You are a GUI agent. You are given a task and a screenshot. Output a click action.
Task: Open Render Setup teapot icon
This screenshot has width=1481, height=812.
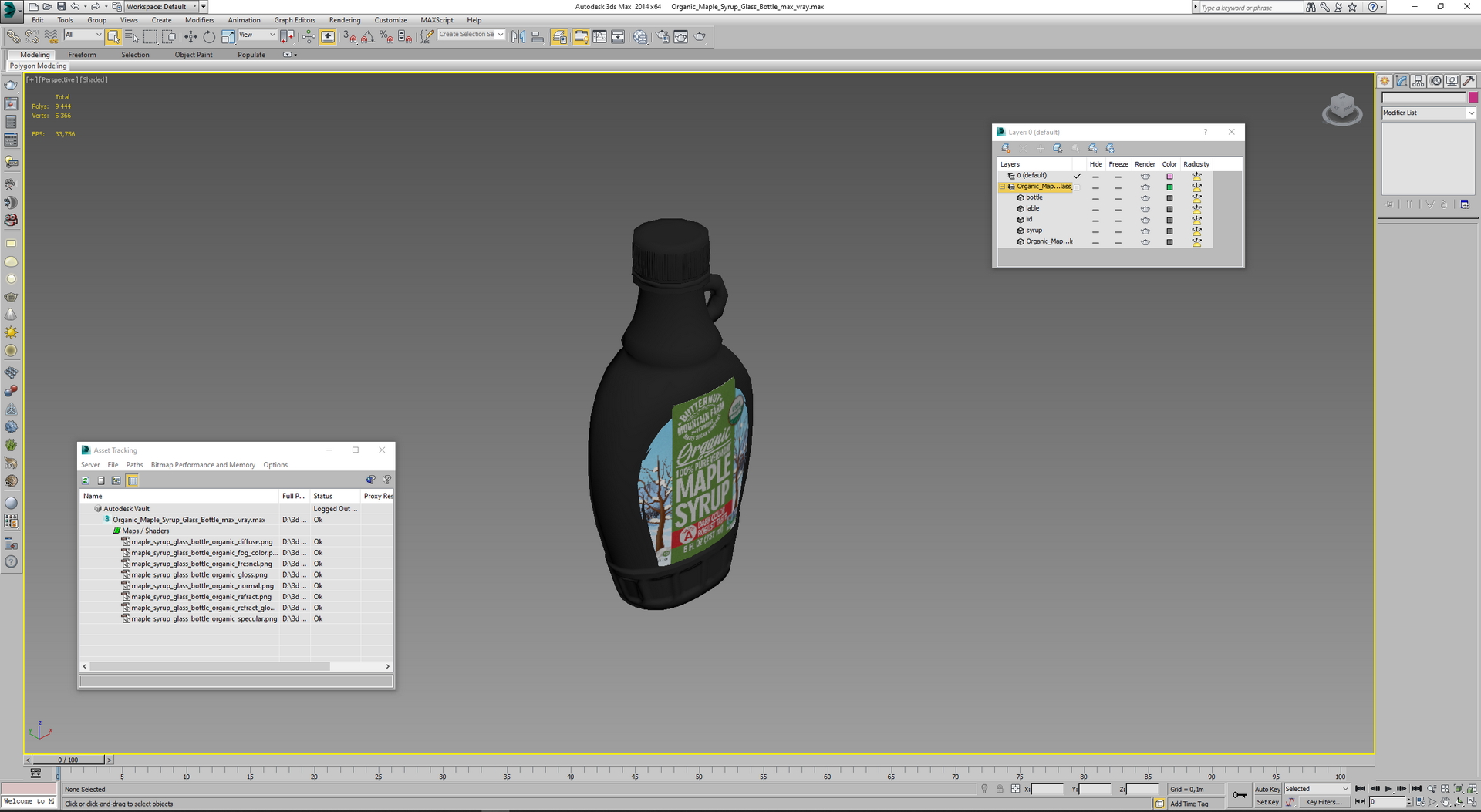point(662,36)
